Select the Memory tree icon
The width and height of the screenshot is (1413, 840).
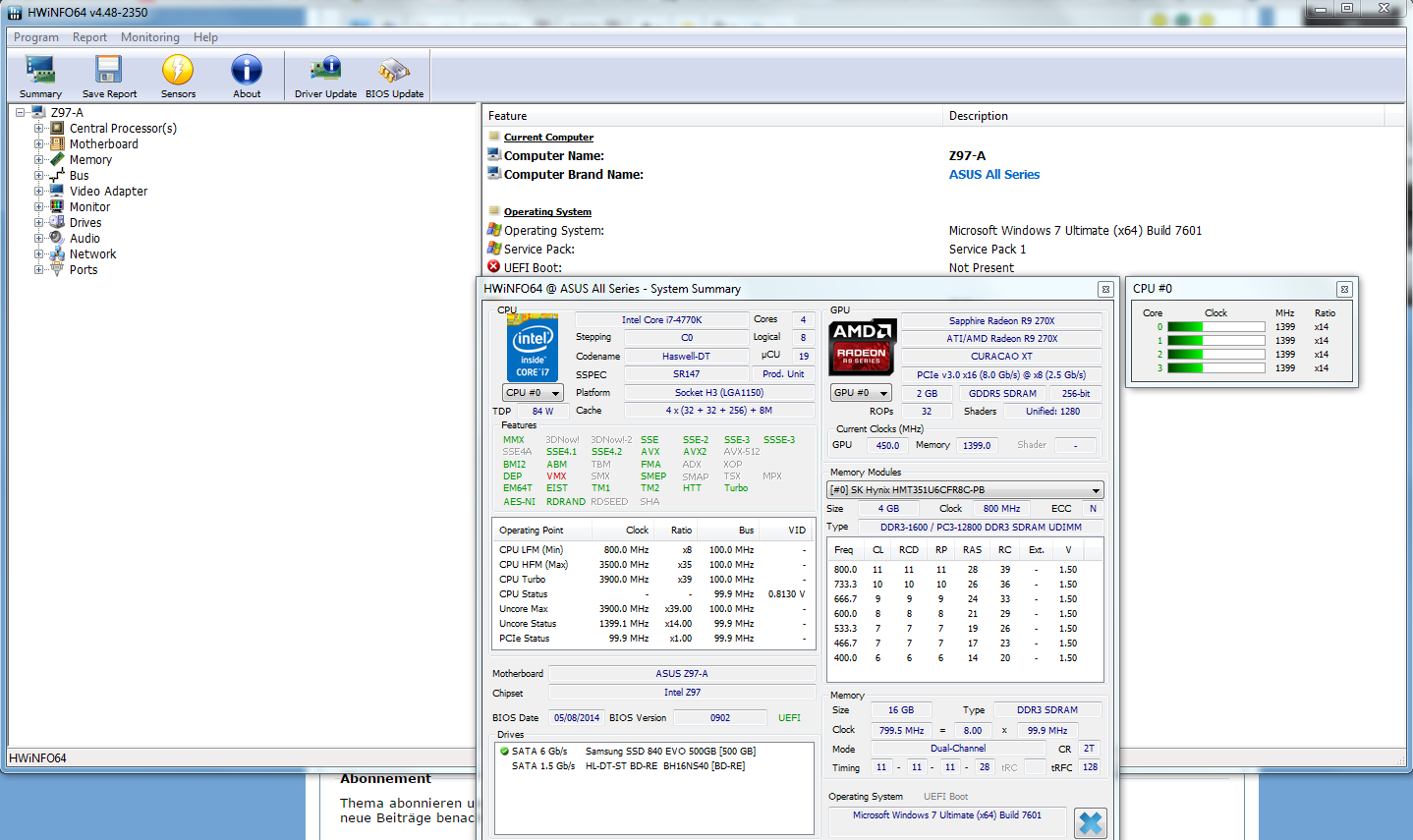point(57,159)
